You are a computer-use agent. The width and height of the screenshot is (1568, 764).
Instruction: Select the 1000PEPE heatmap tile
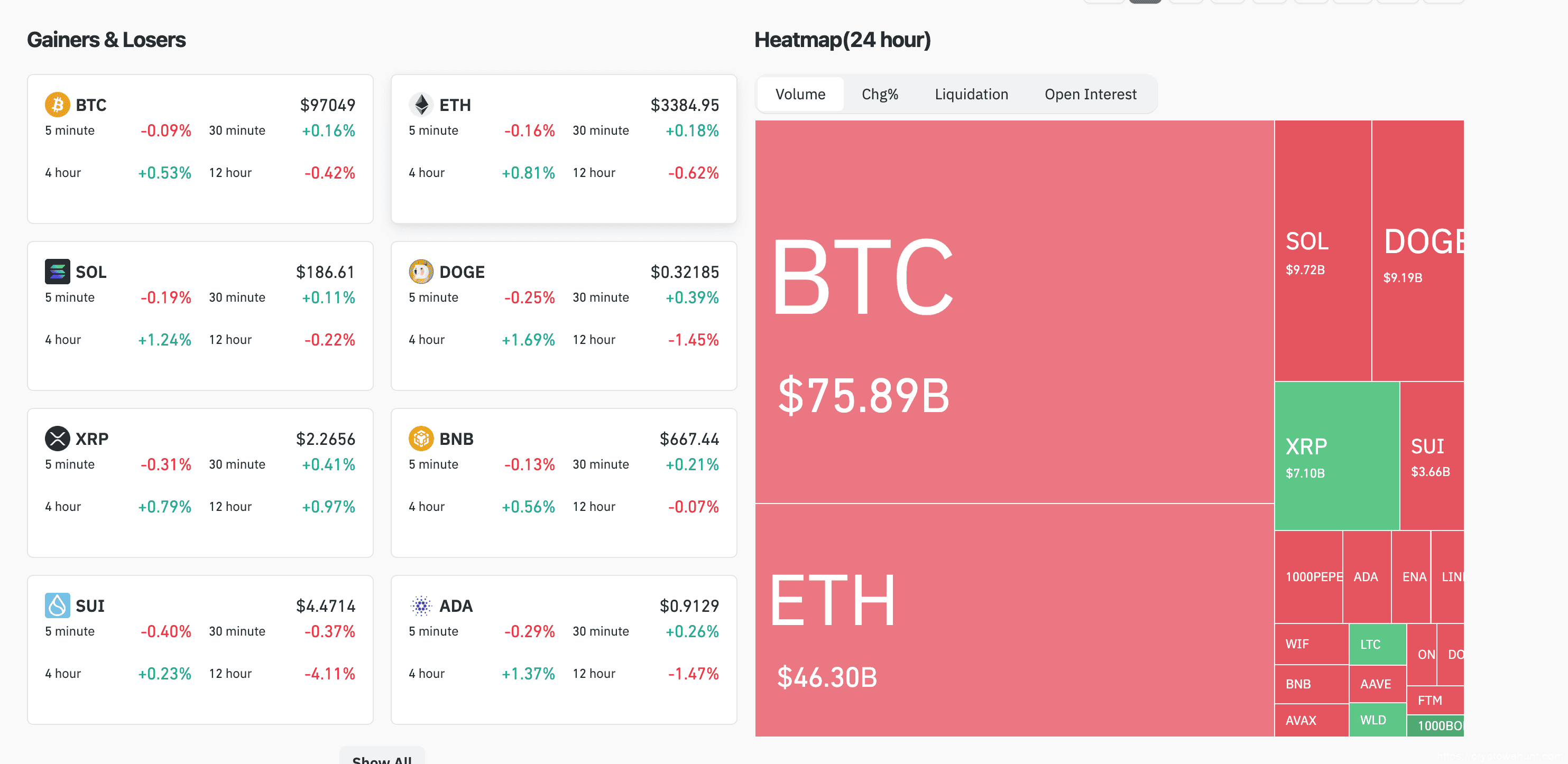point(1308,576)
